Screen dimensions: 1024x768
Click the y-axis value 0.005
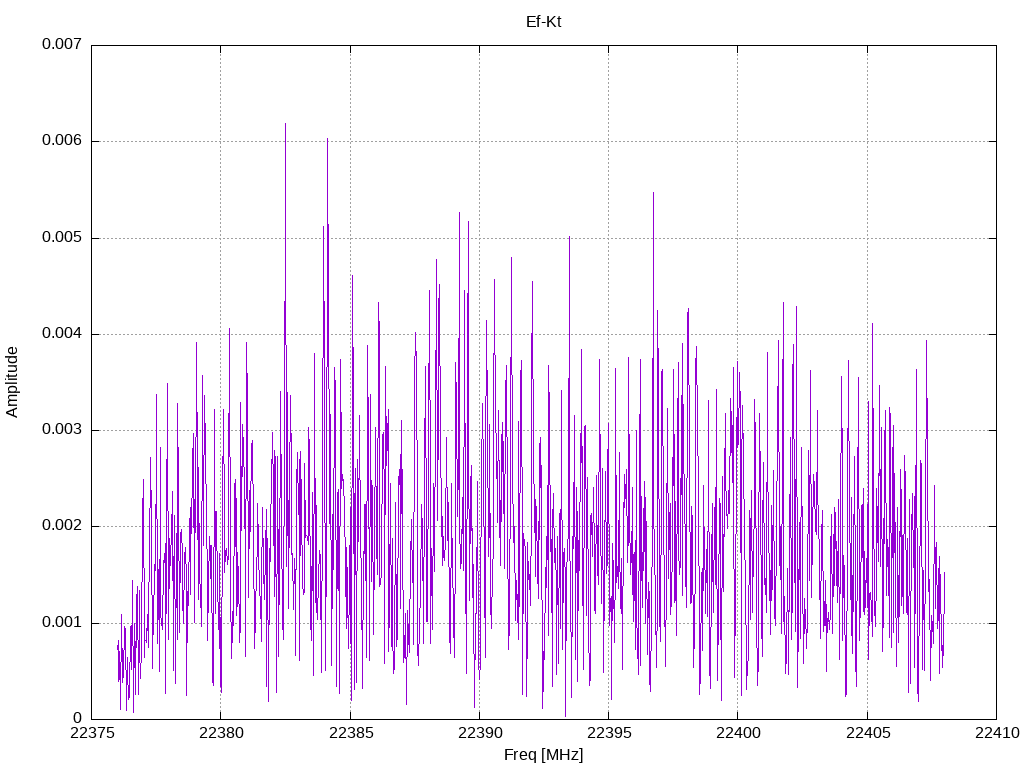[62, 237]
